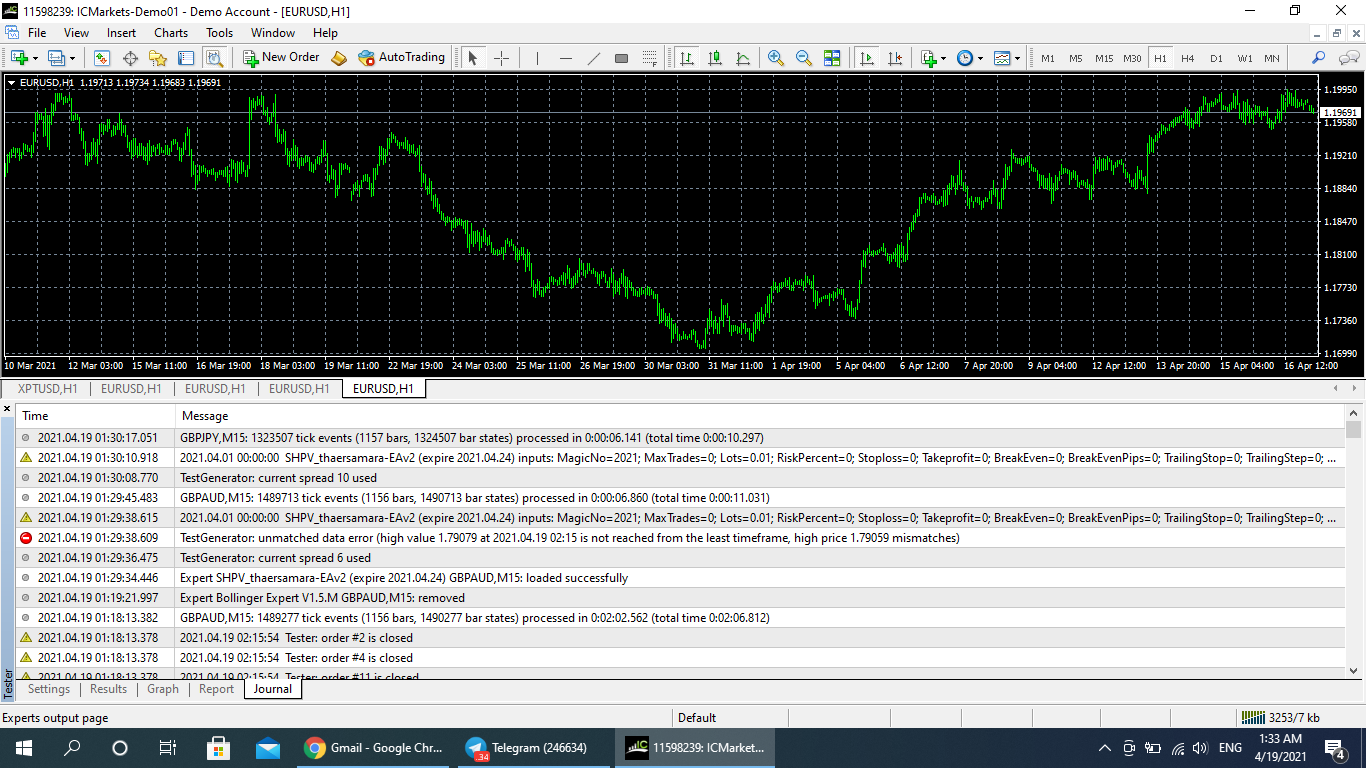This screenshot has width=1366, height=768.
Task: Expand the new chart dropdown arrow
Action: 37,59
